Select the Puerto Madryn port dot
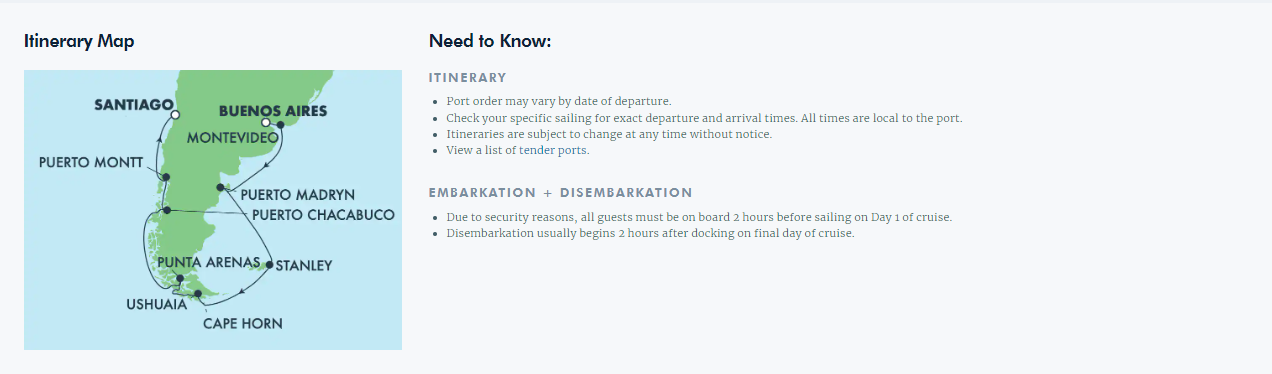 [220, 187]
